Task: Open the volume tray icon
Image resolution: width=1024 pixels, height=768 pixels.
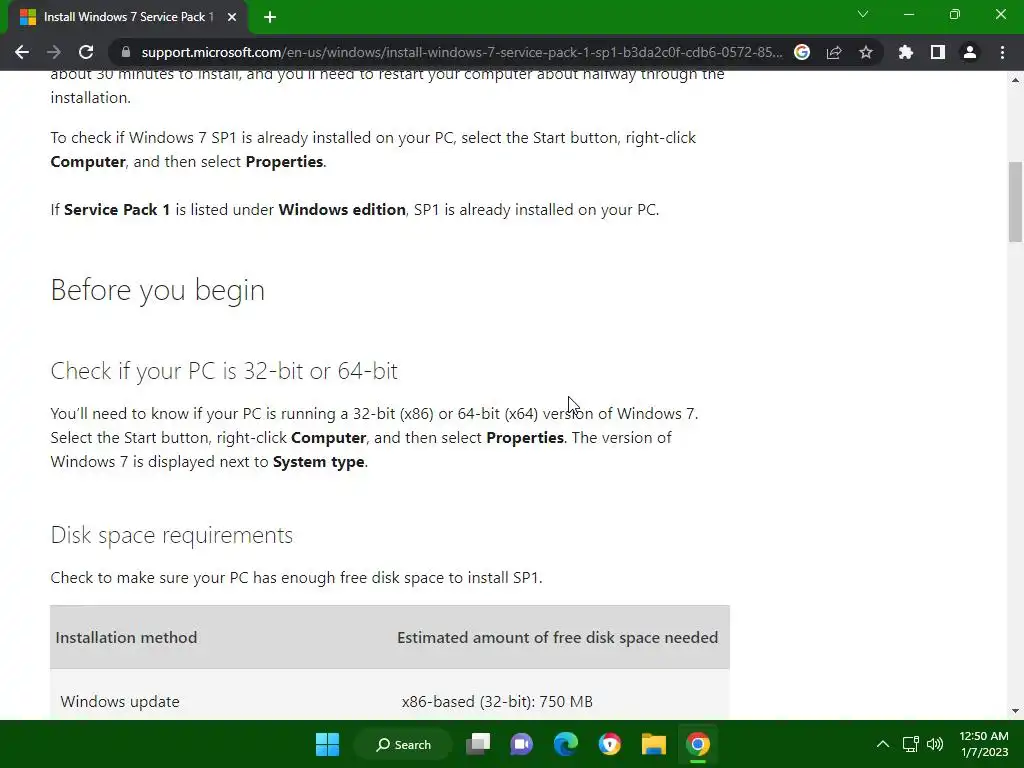Action: [x=935, y=744]
